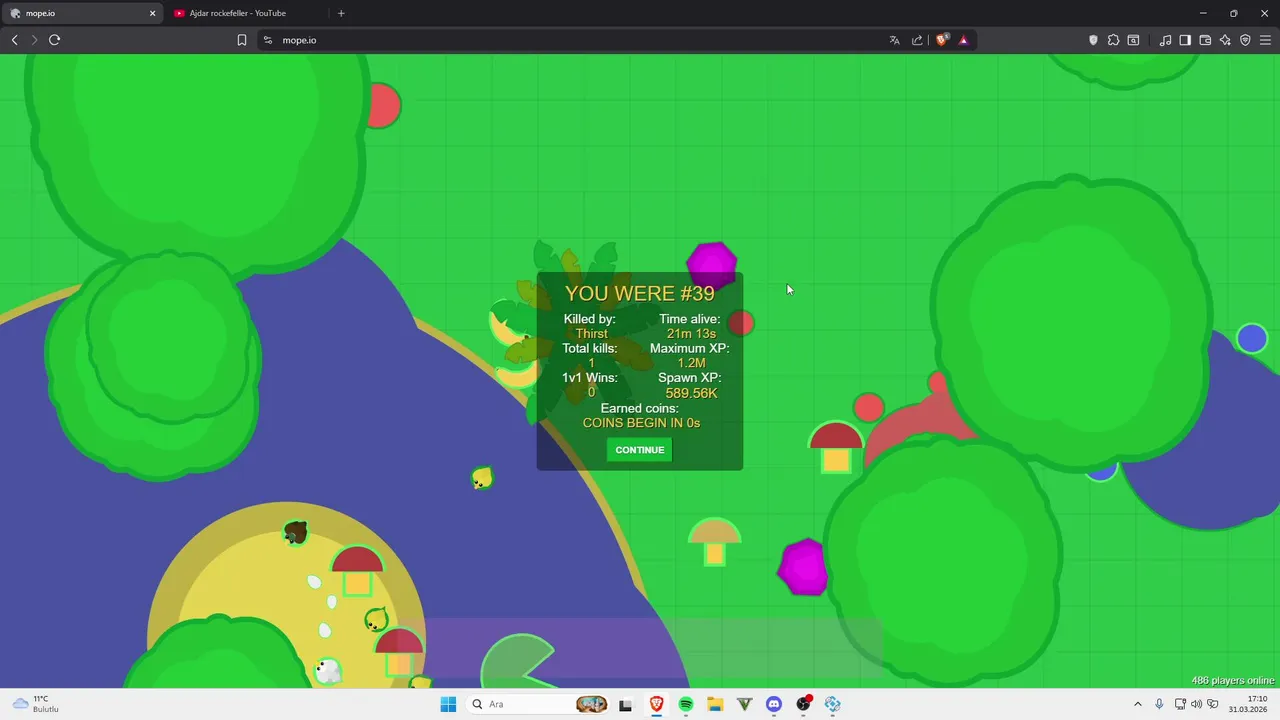Click the chat bubbles tray icon
This screenshot has width=1280, height=720.
click(1213, 704)
